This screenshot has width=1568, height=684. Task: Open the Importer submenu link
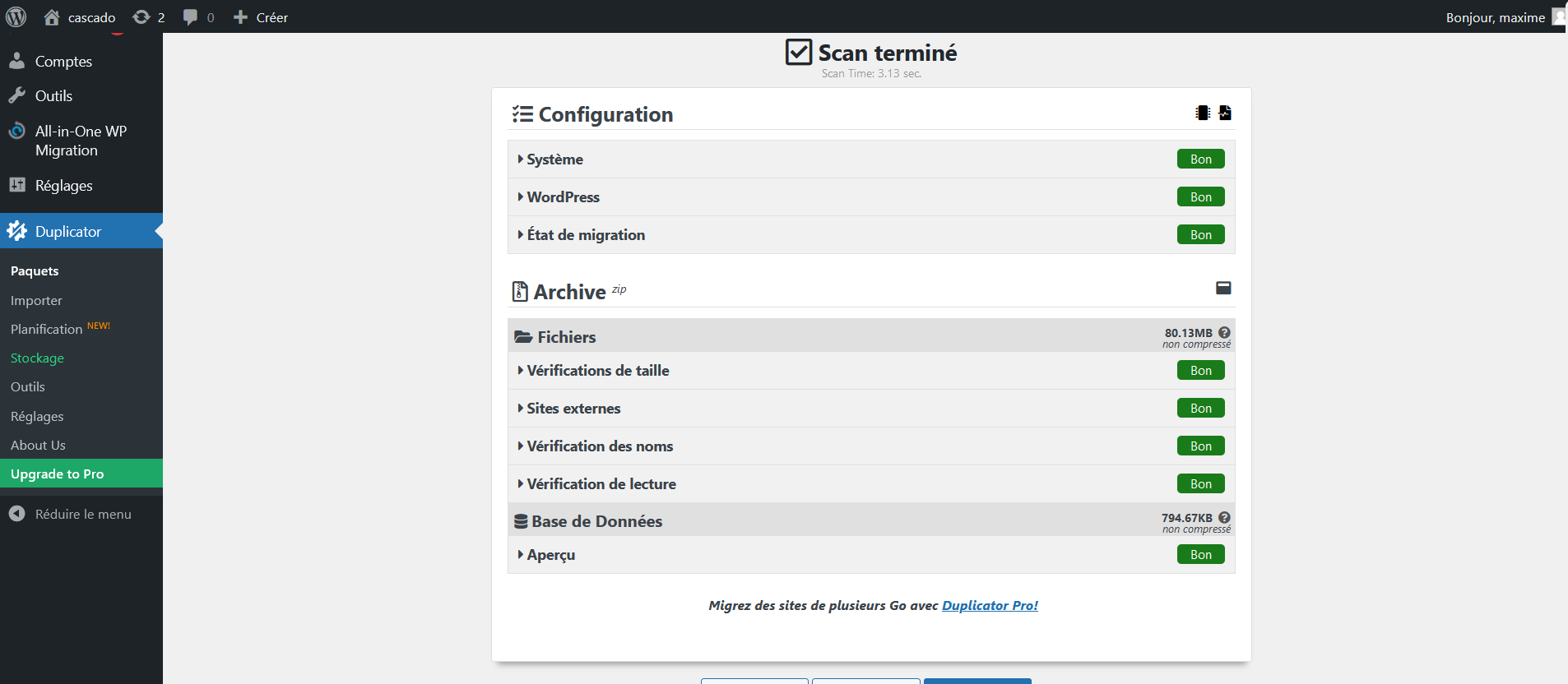36,301
